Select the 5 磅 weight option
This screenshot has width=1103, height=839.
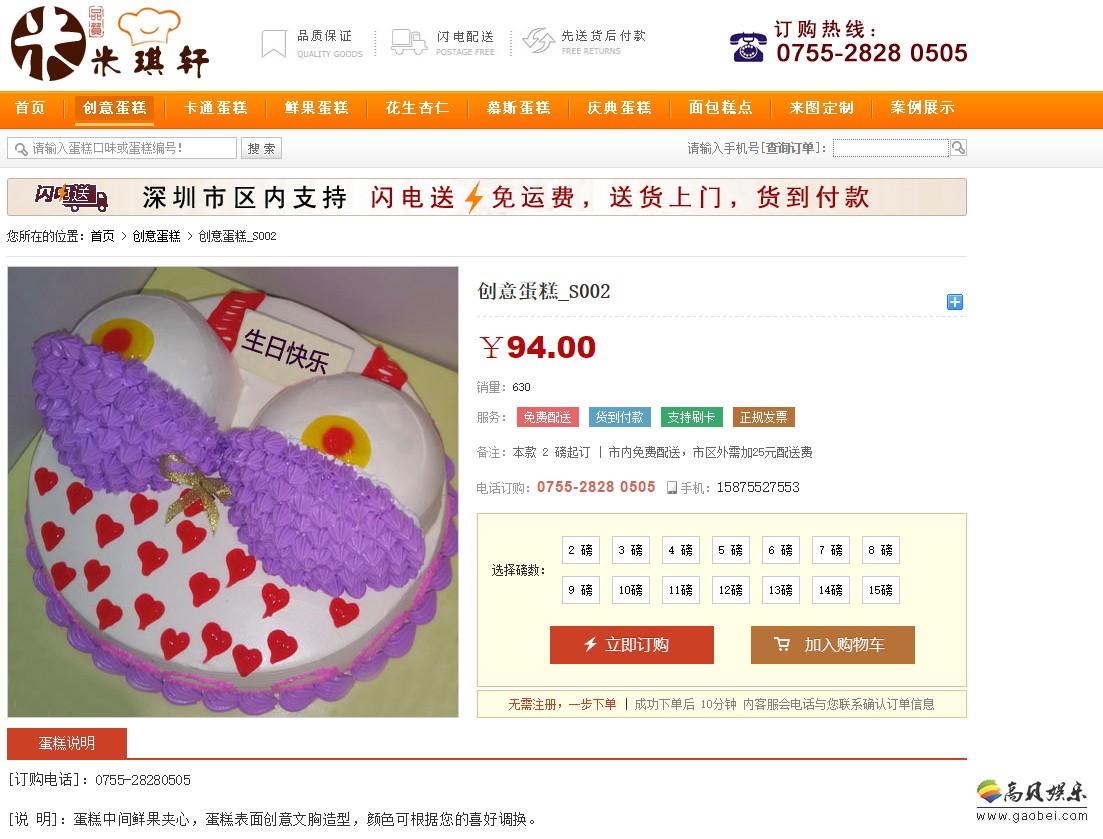point(730,550)
